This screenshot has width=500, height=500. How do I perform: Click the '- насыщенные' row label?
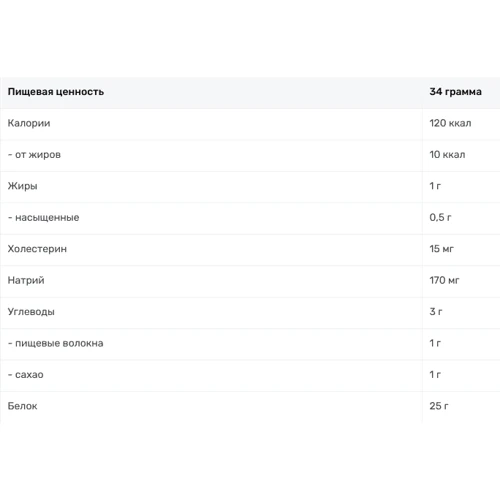click(43, 218)
